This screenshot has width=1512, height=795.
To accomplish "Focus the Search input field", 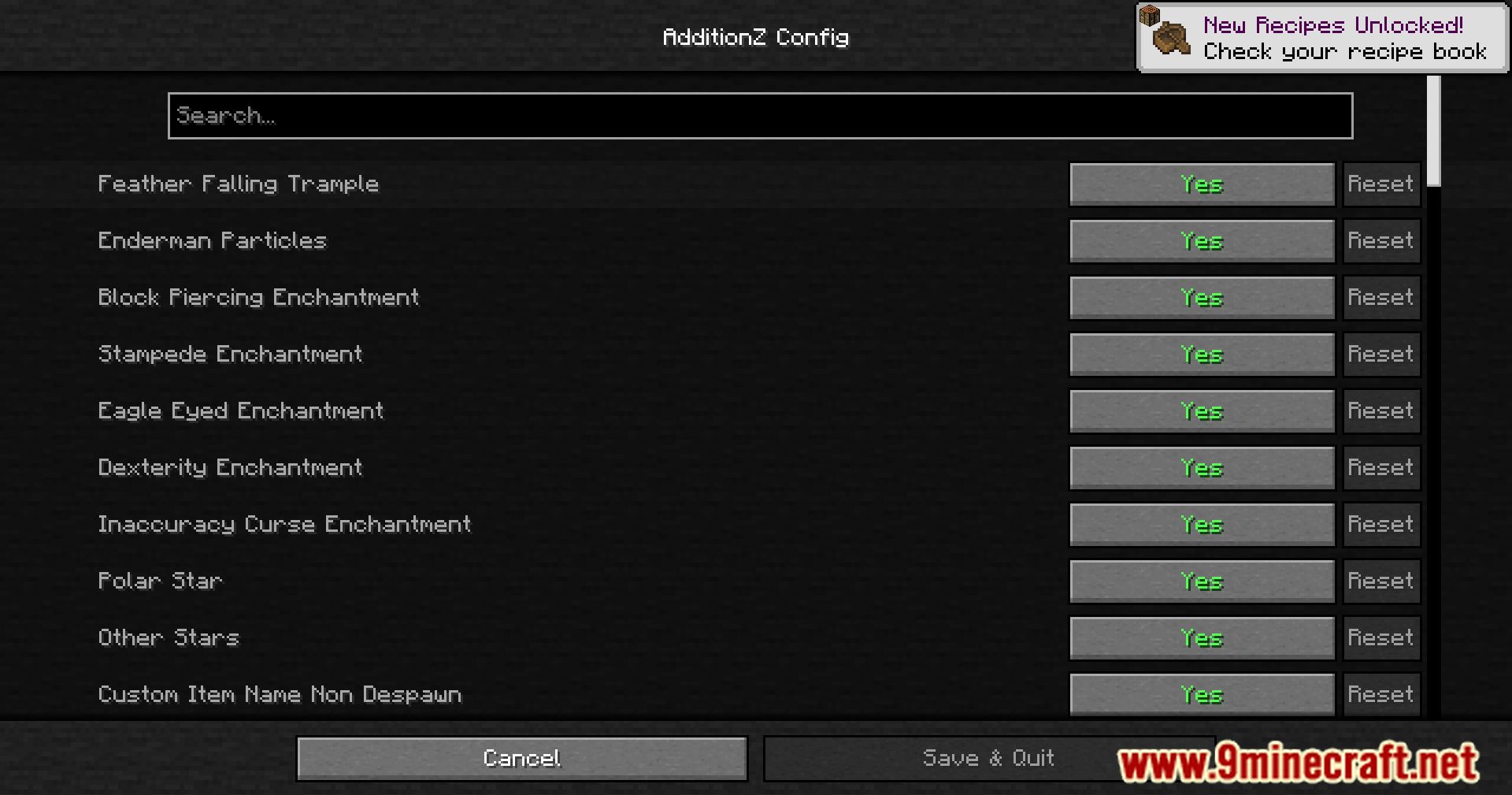I will pos(761,116).
